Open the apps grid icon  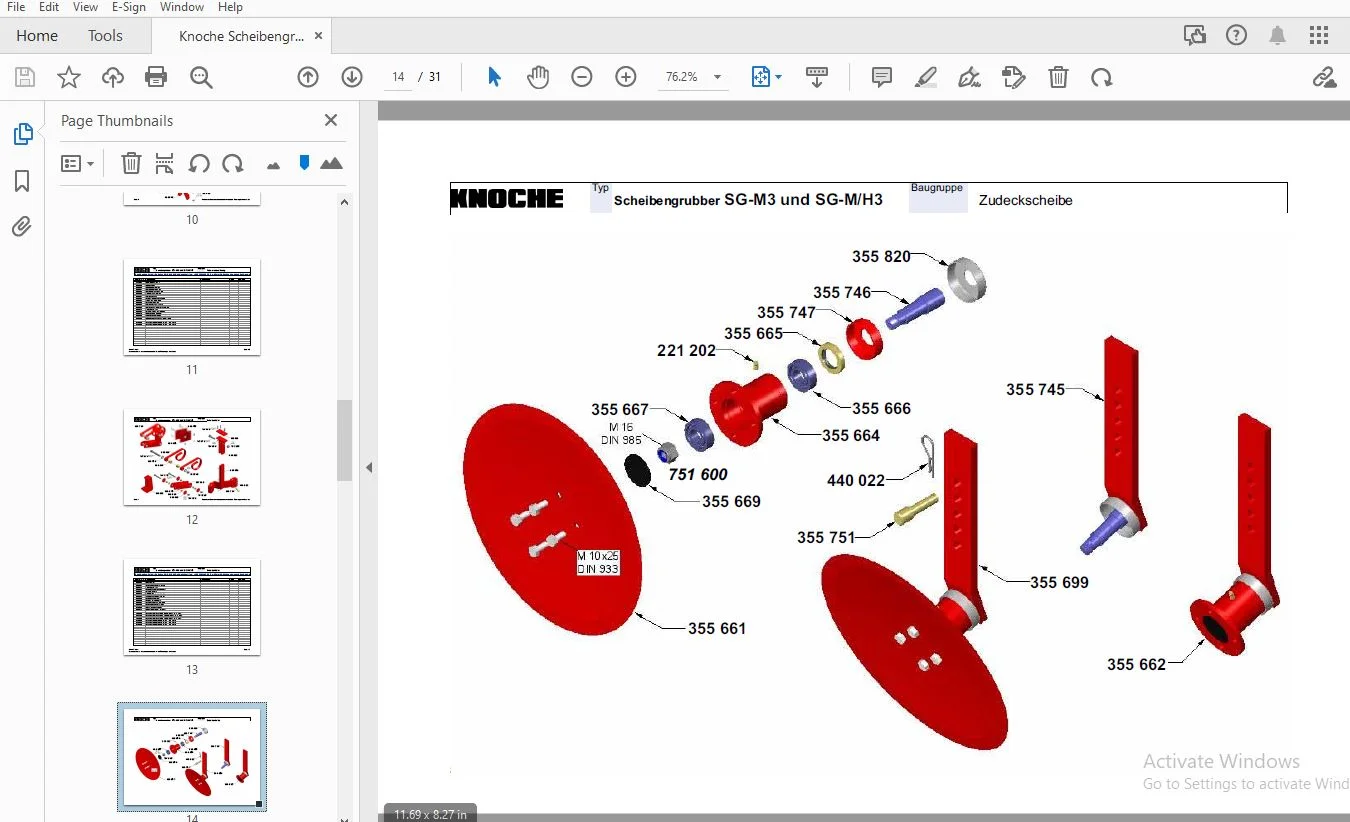(1319, 36)
